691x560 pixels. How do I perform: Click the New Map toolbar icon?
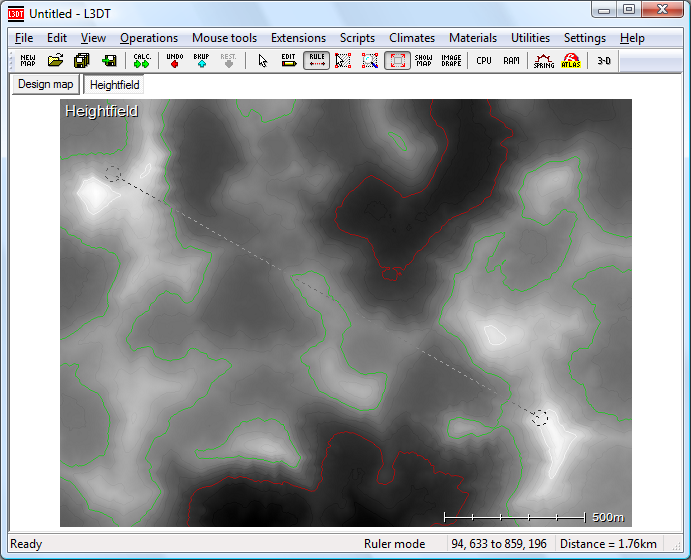tap(28, 60)
